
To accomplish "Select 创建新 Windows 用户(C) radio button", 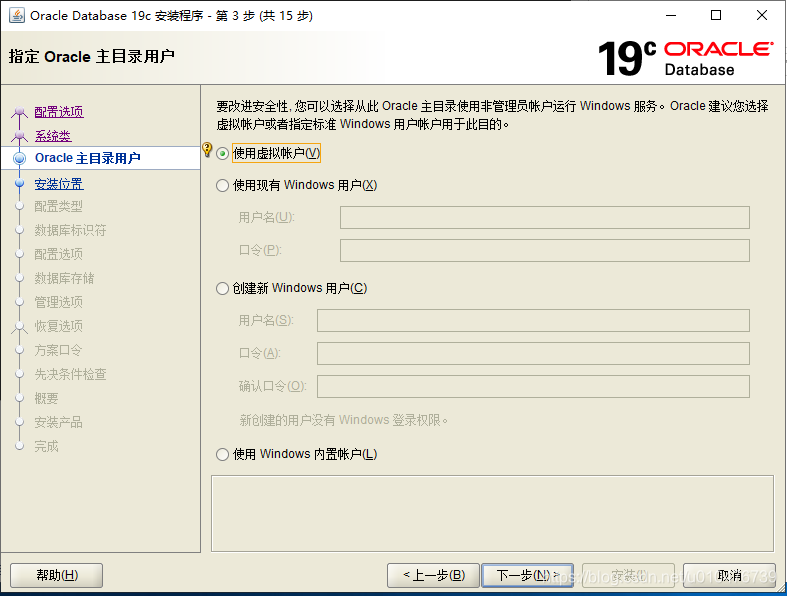I will coord(222,289).
